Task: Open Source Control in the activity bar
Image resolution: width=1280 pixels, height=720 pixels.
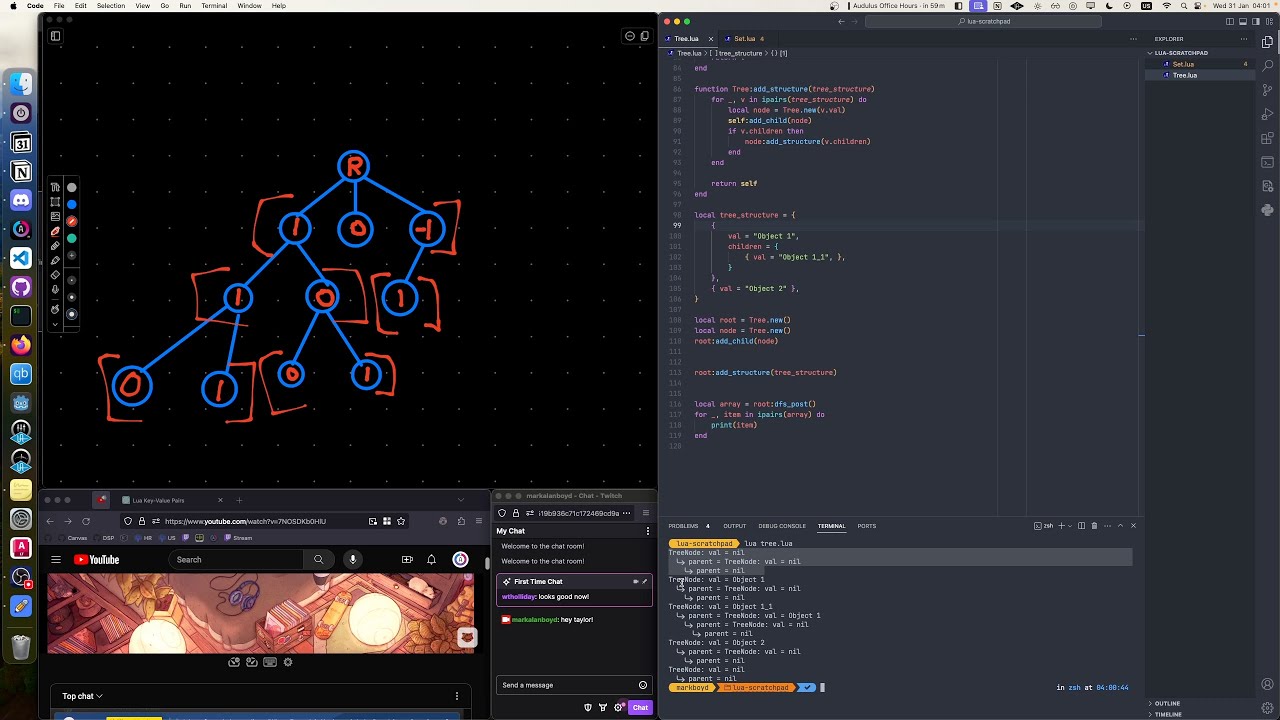Action: [x=1267, y=90]
